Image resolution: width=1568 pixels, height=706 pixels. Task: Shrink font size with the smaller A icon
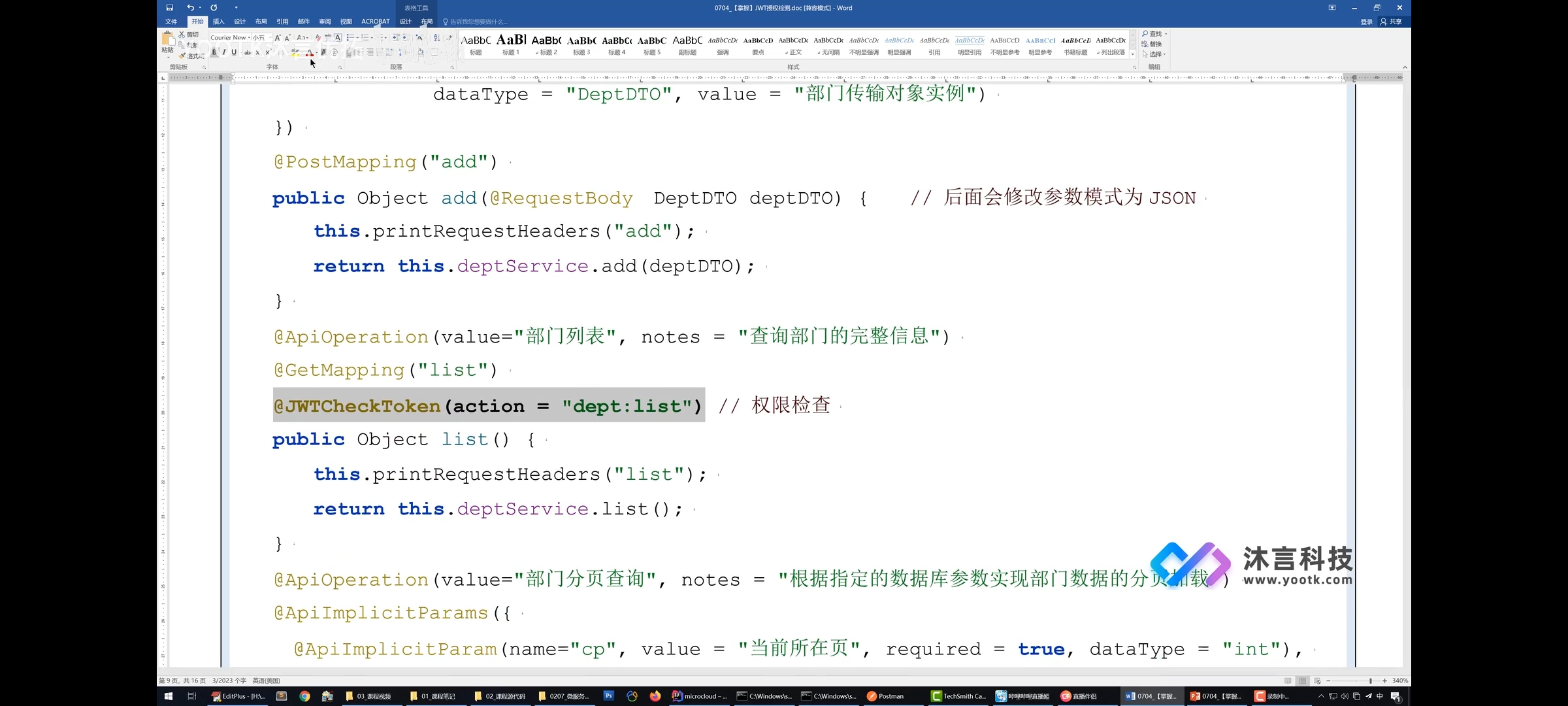(x=287, y=38)
